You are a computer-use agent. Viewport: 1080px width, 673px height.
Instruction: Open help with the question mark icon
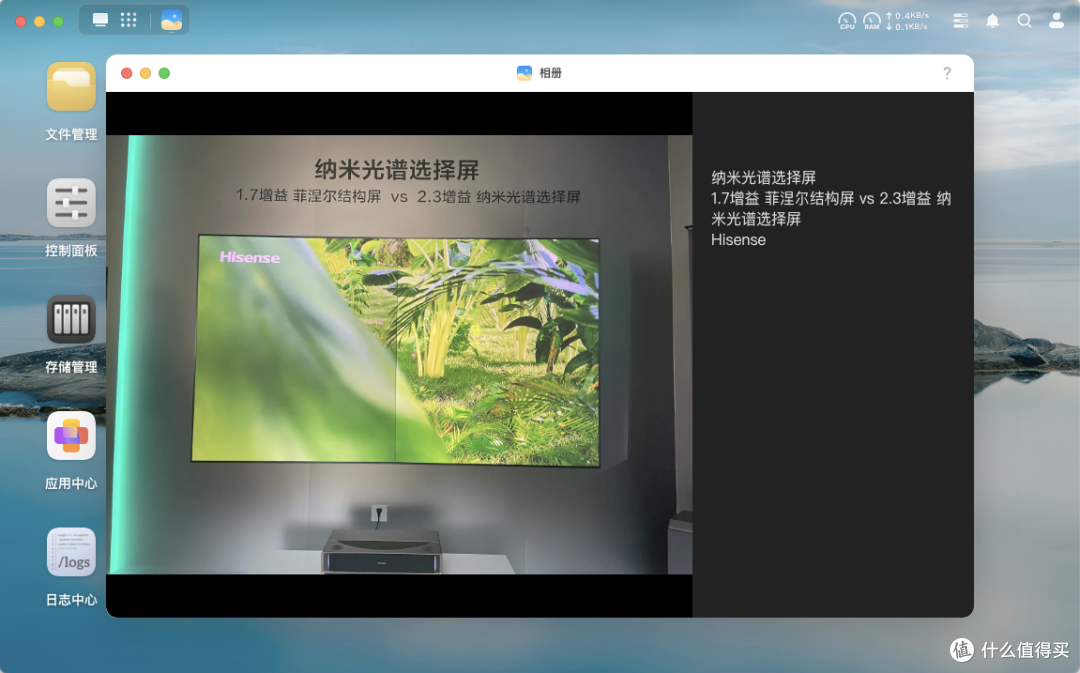tap(947, 73)
